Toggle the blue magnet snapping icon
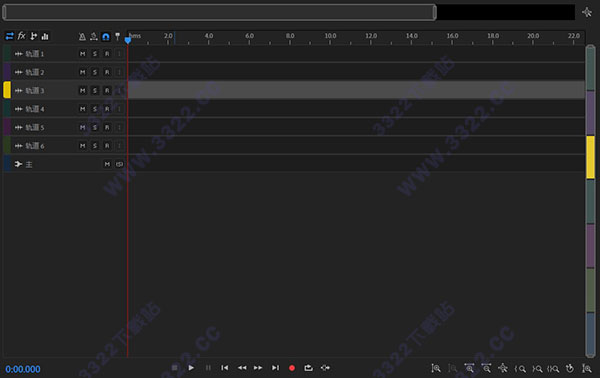The width and height of the screenshot is (600, 378). pos(106,37)
